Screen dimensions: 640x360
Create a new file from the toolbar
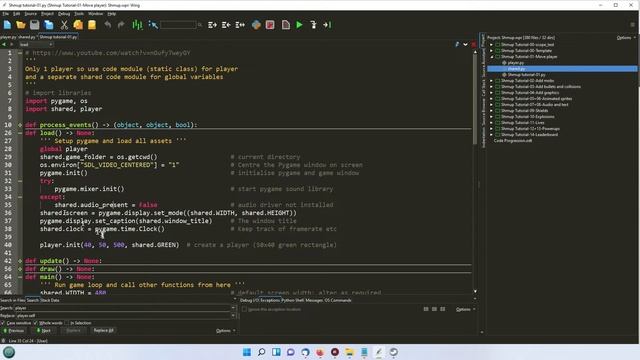7,25
